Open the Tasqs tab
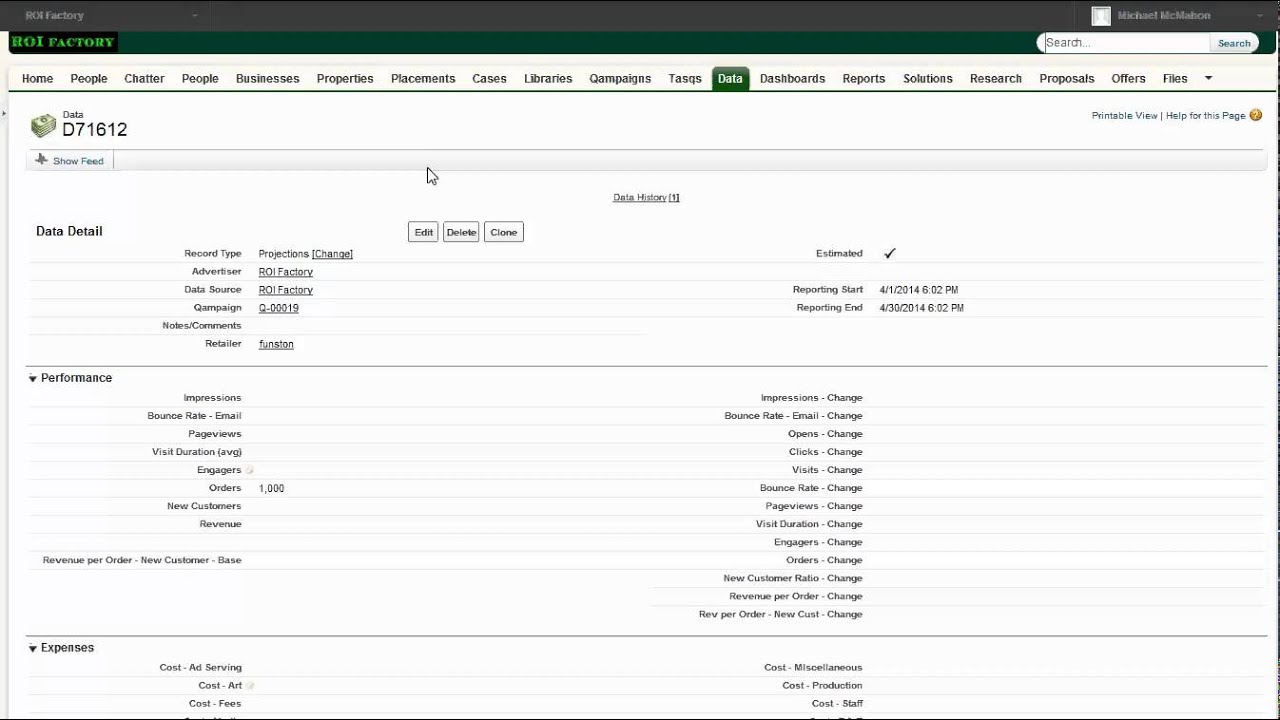Screen dimensions: 1280x720 (x=685, y=79)
